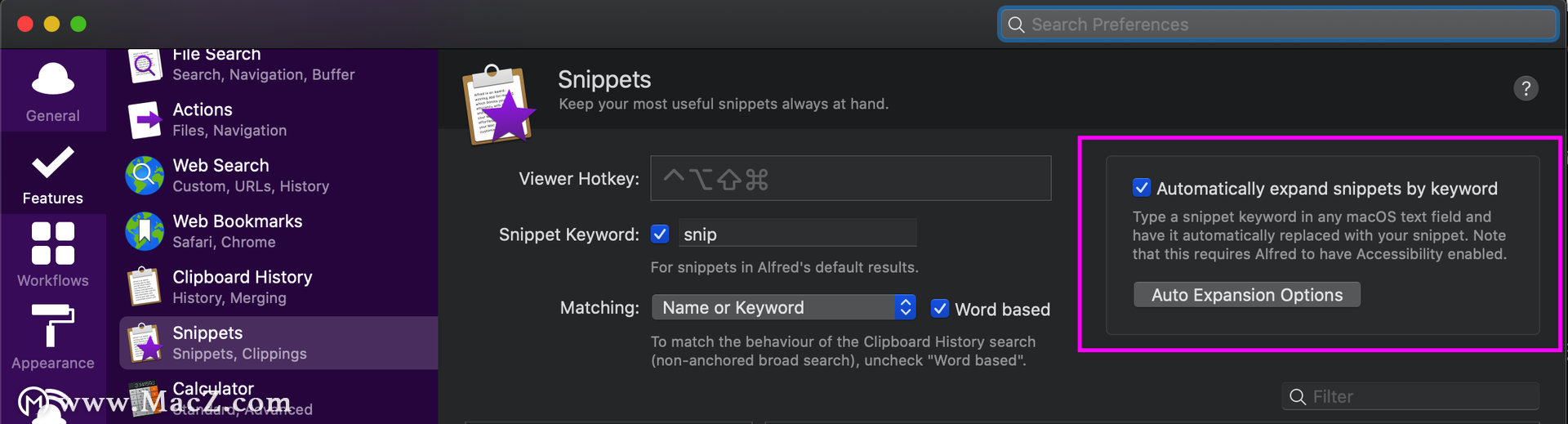Open the help question mark button
Screen dimensions: 1568x424
[x=1526, y=88]
